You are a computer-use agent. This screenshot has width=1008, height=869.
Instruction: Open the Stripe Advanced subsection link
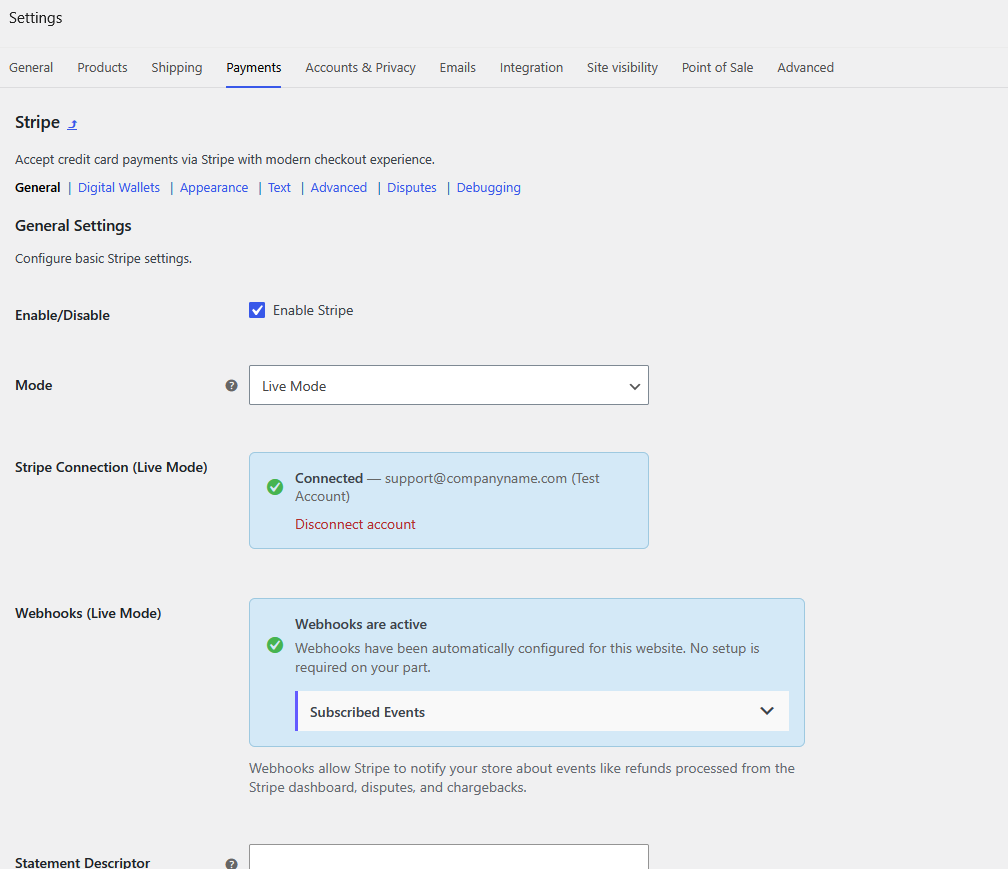pos(339,188)
